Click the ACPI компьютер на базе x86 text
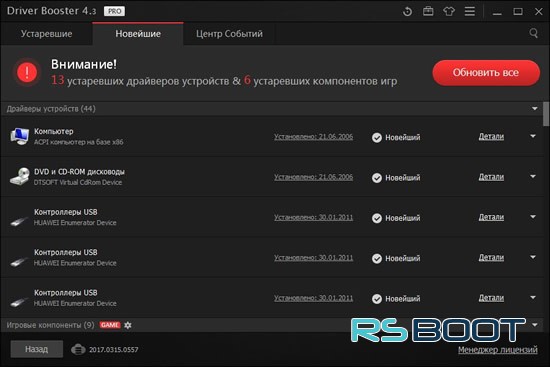This screenshot has height=367, width=550. click(79, 142)
